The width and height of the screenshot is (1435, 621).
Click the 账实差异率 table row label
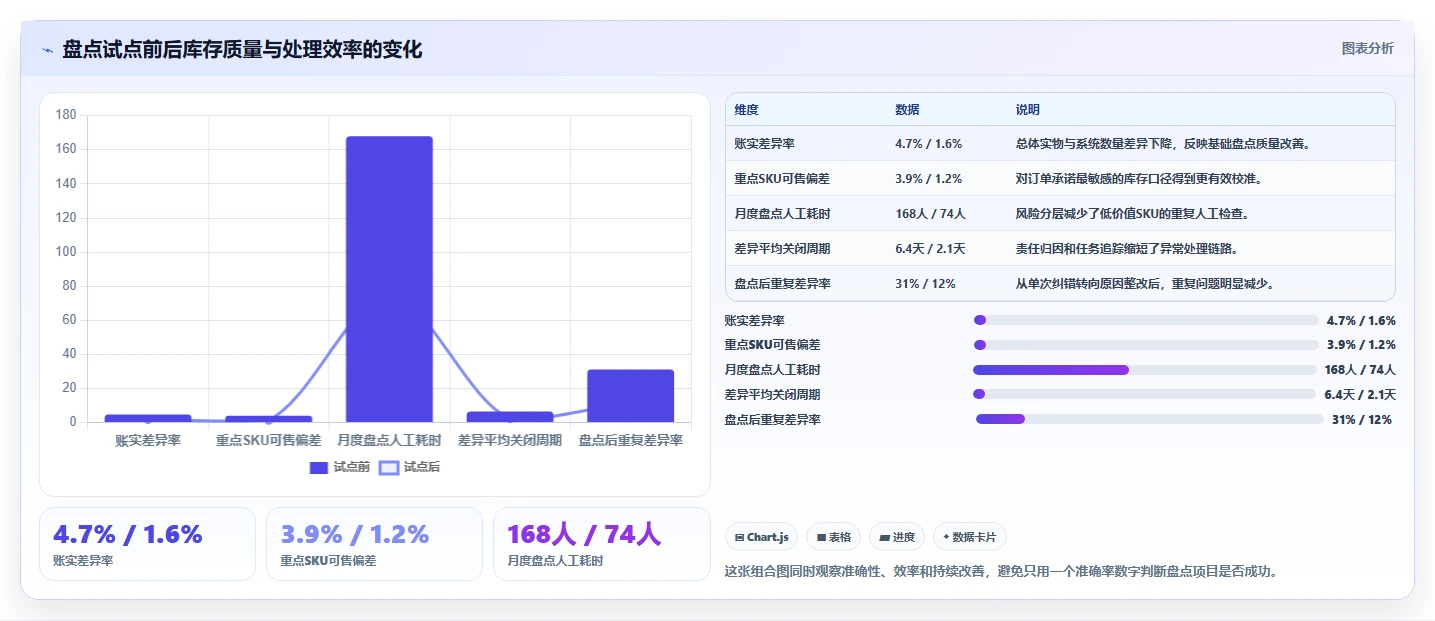point(764,144)
